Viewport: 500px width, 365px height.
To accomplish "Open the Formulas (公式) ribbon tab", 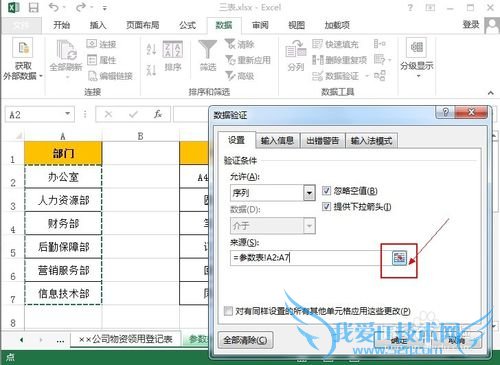I will click(x=187, y=25).
